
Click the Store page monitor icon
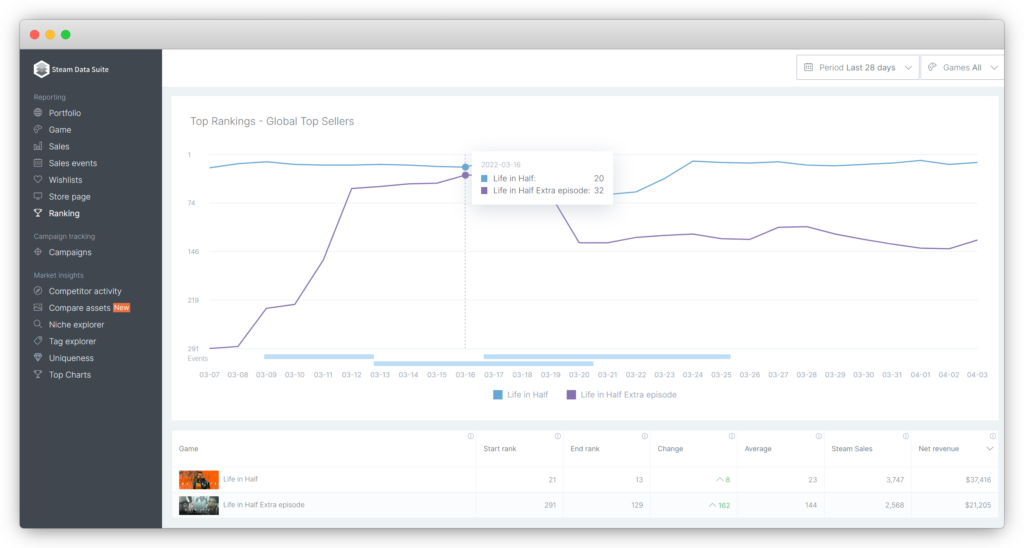click(x=38, y=196)
